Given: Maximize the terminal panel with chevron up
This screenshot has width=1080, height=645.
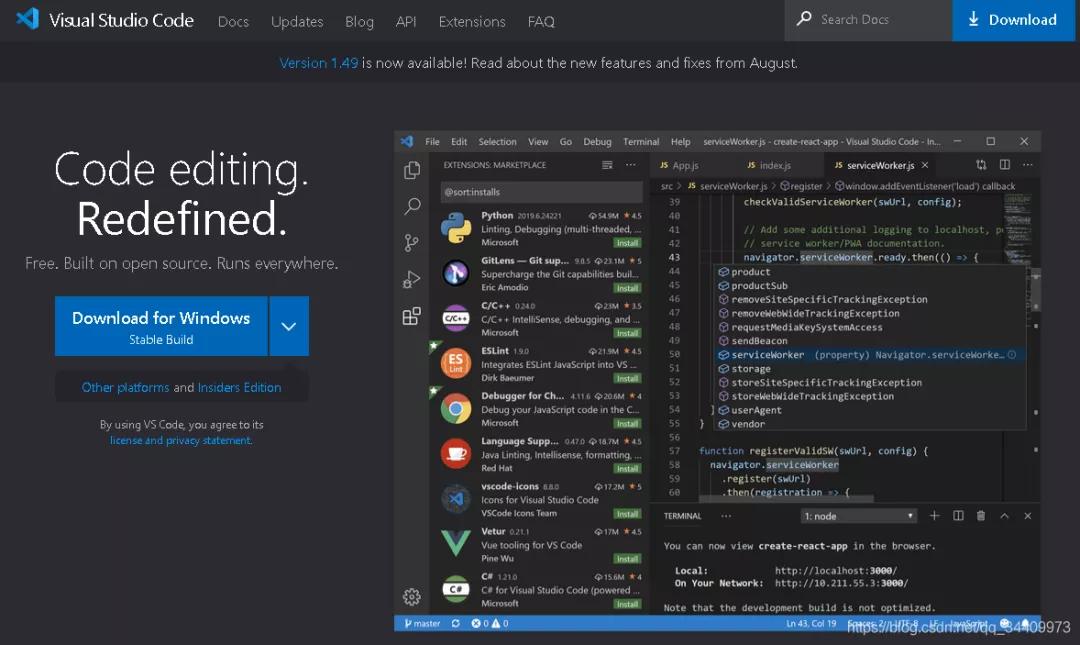Looking at the screenshot, I should pyautogui.click(x=1004, y=515).
